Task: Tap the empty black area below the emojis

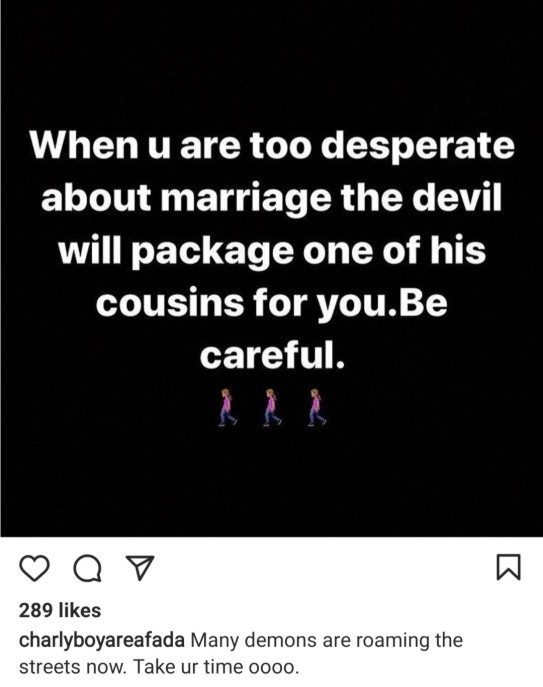Action: (271, 482)
